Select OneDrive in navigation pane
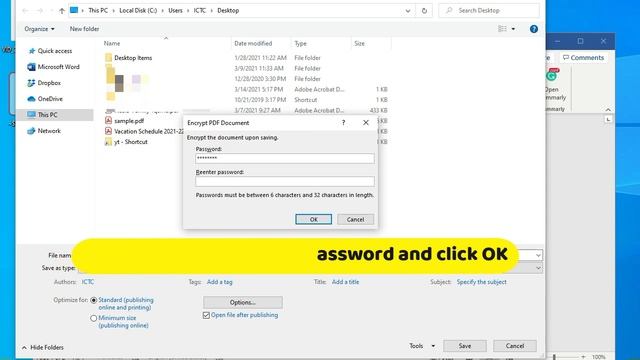Screen dimensions: 640x360 pyautogui.click(x=50, y=99)
